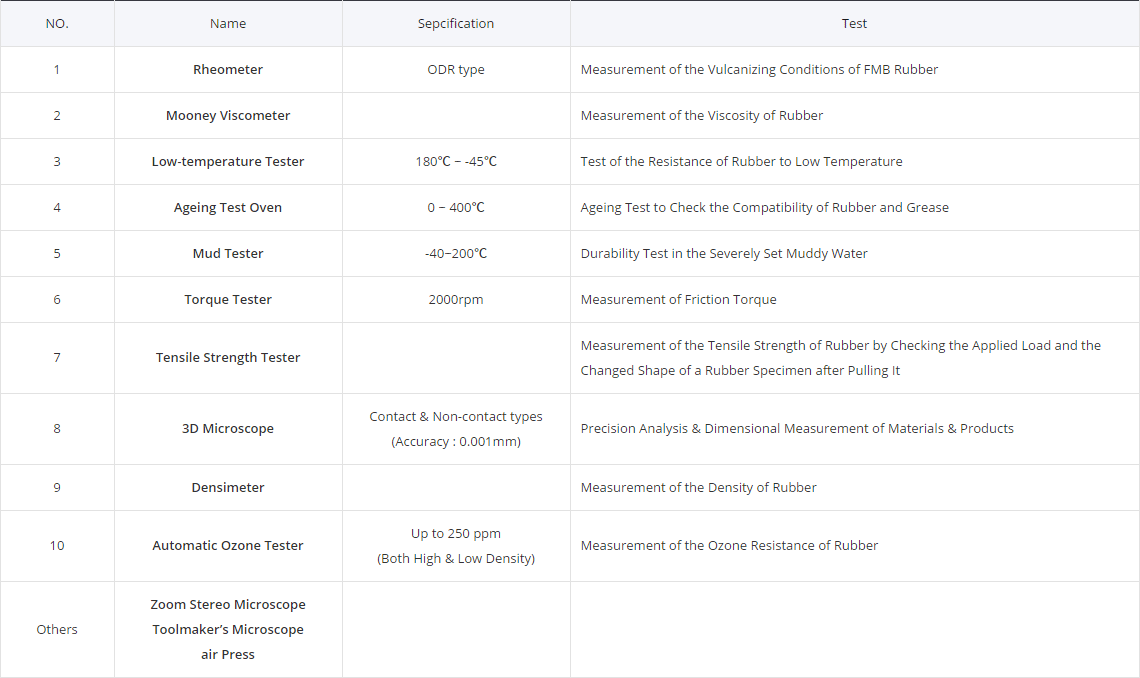This screenshot has width=1140, height=678.
Task: Click row number 5
Action: (x=57, y=254)
